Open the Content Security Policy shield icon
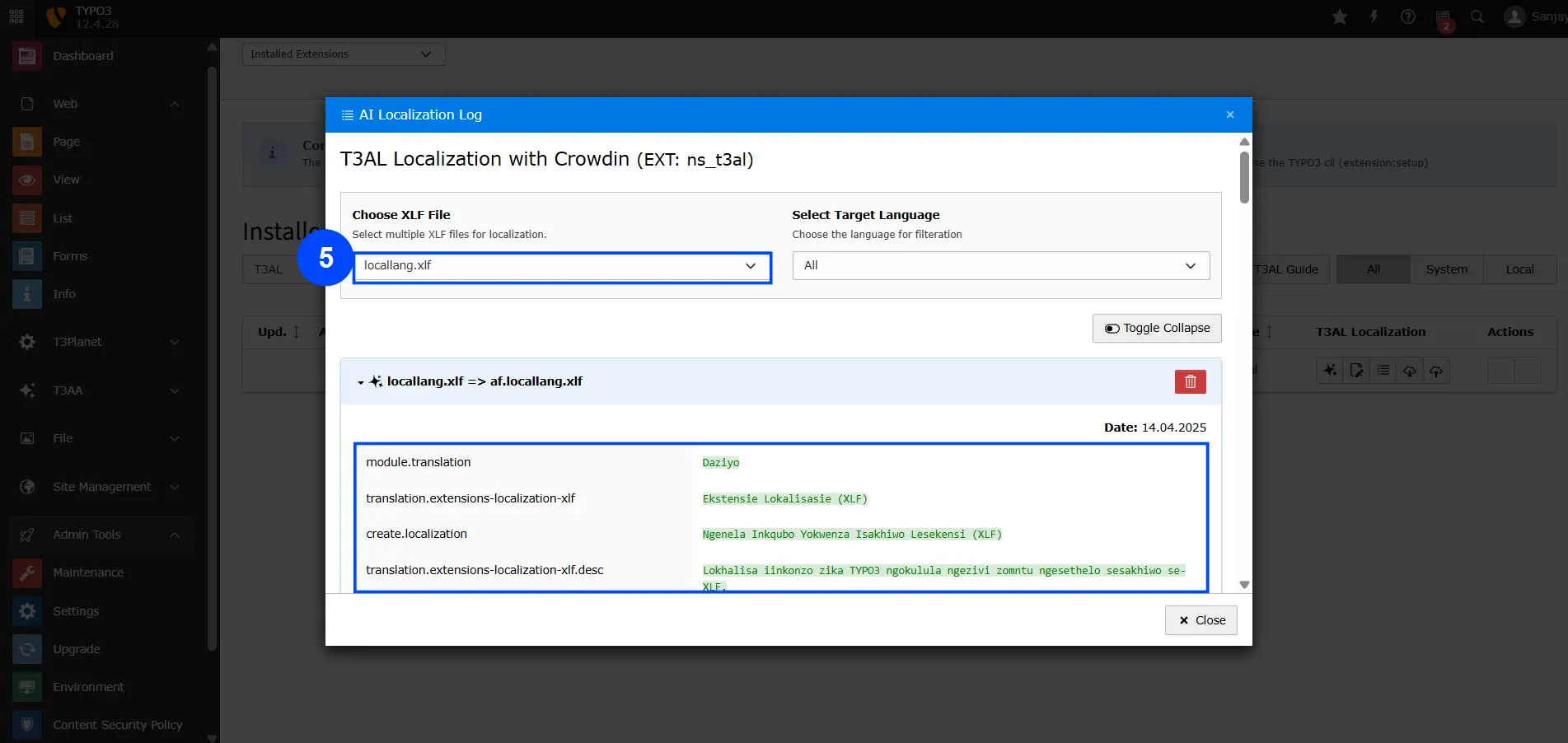 click(x=27, y=725)
